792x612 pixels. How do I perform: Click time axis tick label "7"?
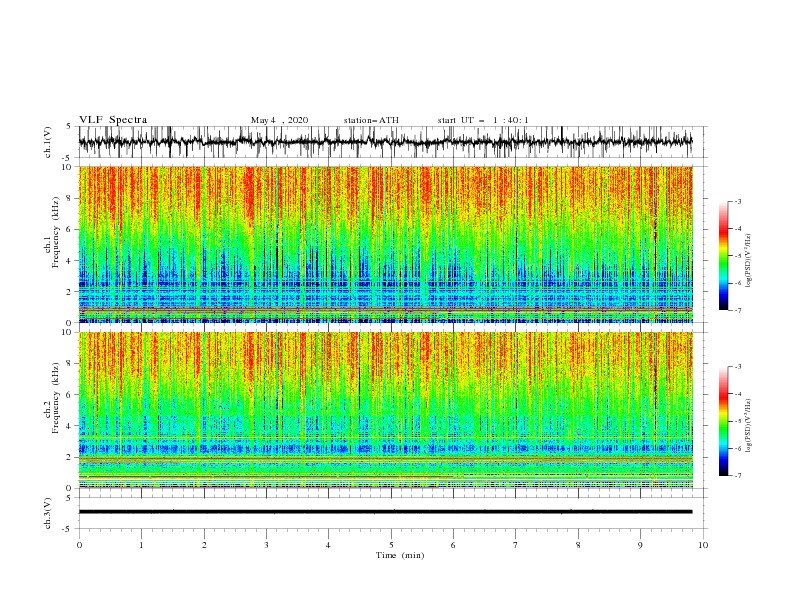[x=516, y=545]
